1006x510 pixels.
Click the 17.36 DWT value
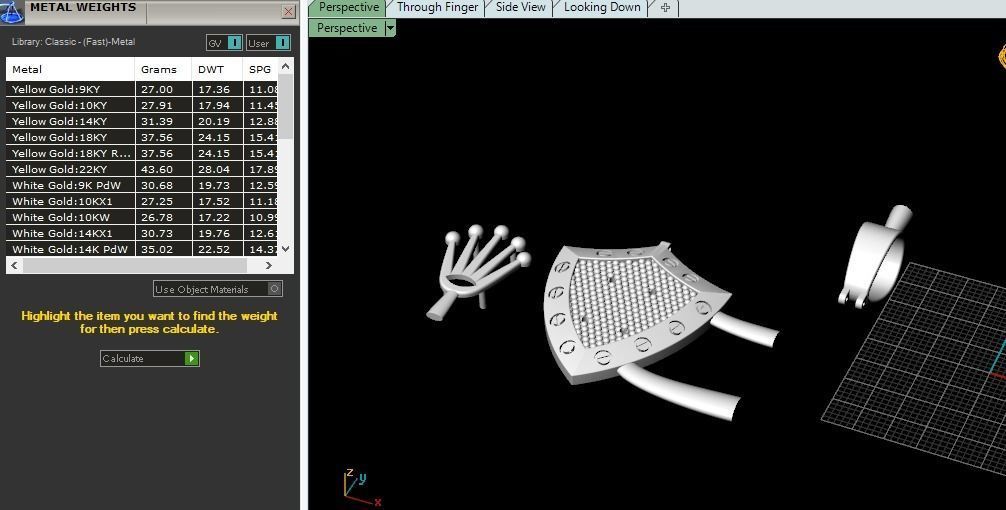[214, 89]
